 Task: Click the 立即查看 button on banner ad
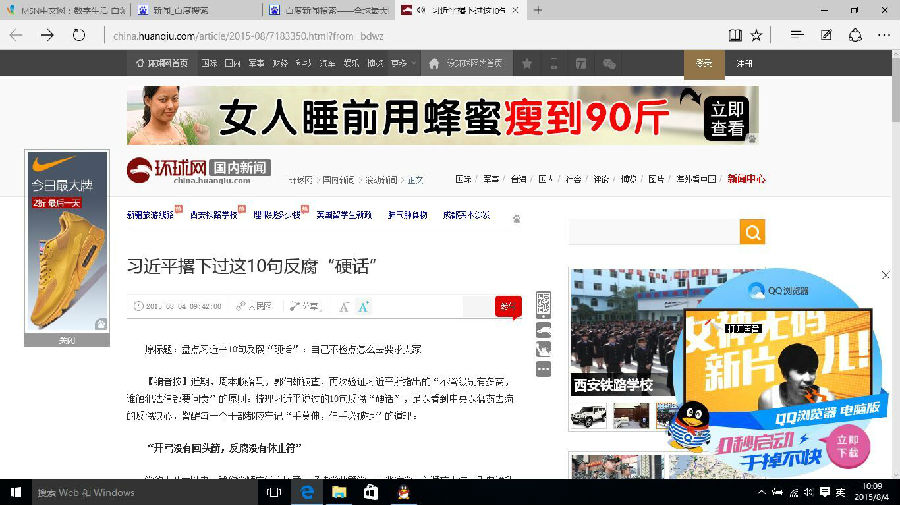point(727,117)
